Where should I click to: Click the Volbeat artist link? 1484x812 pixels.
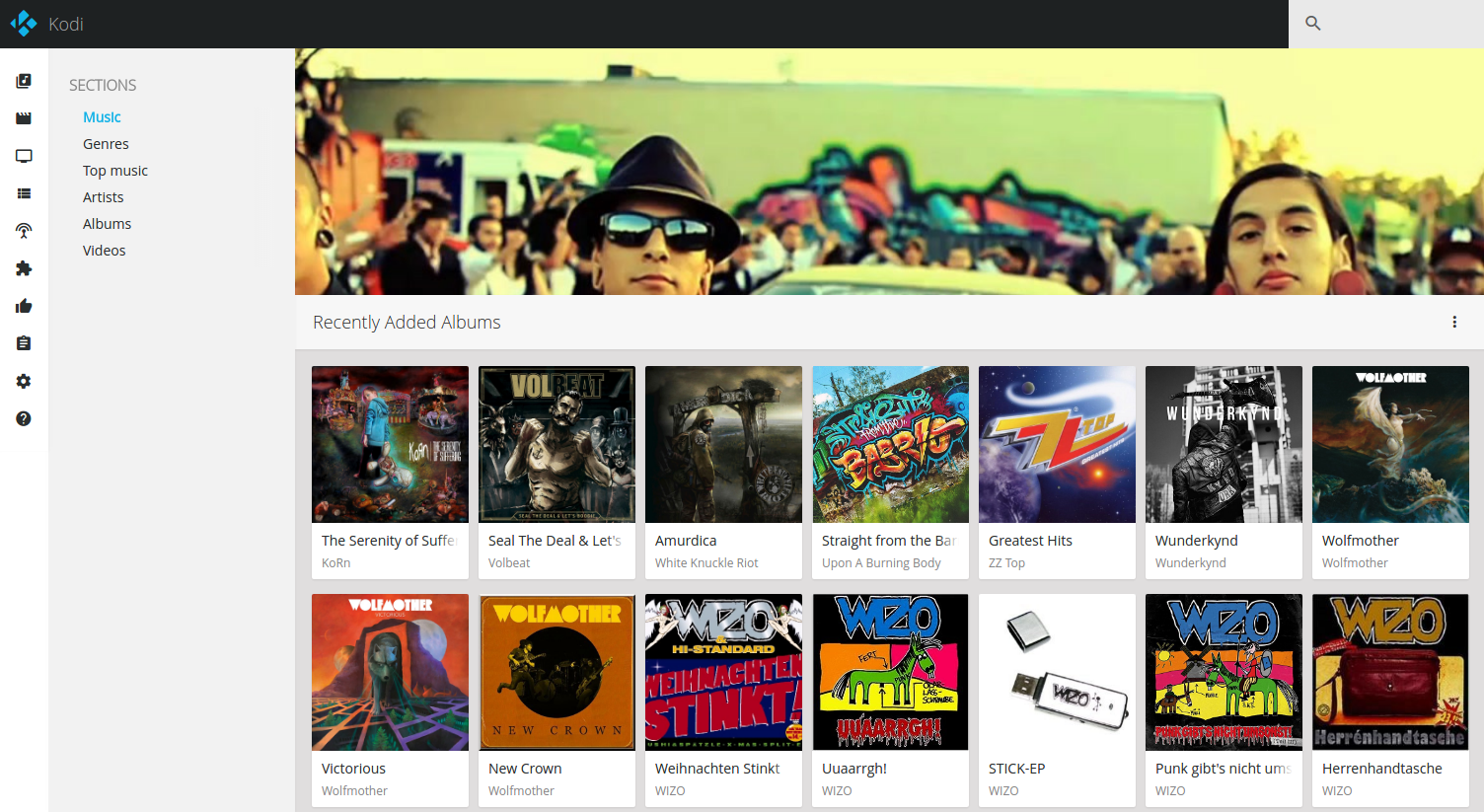point(509,562)
